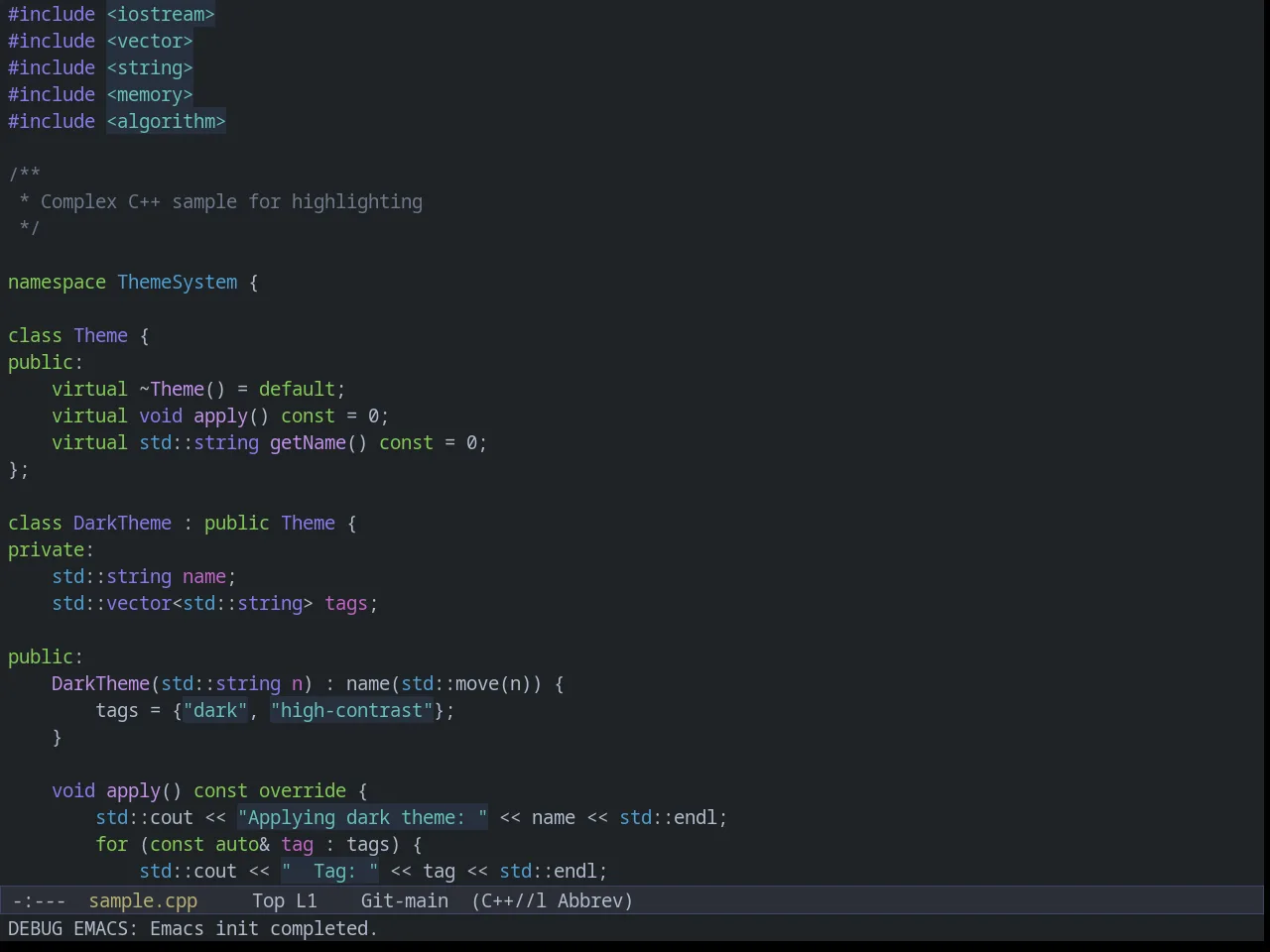The width and height of the screenshot is (1270, 952).
Task: Click the 'override' keyword
Action: [303, 790]
